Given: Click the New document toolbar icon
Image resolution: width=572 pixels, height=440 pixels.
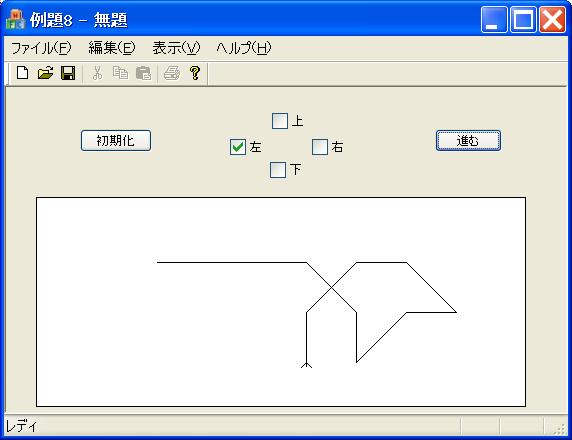Looking at the screenshot, I should [x=23, y=73].
